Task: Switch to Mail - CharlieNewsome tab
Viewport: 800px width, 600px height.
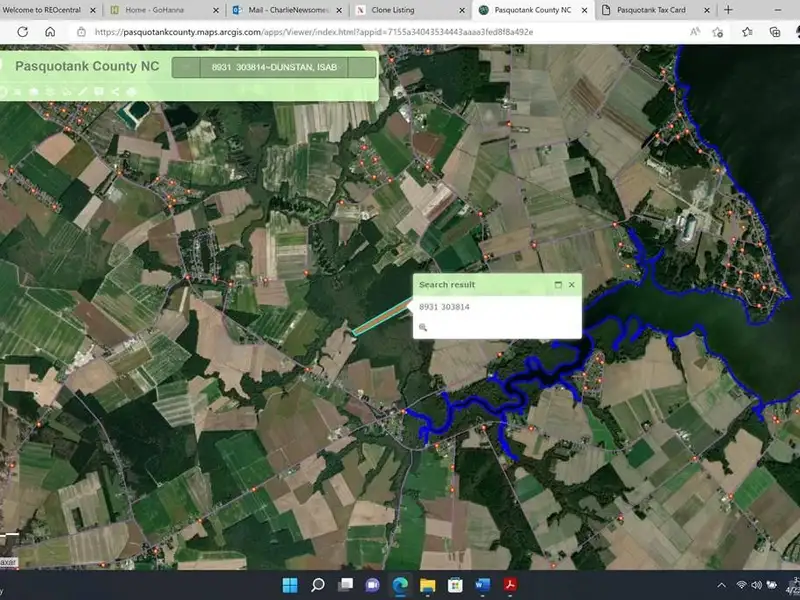Action: 283,9
